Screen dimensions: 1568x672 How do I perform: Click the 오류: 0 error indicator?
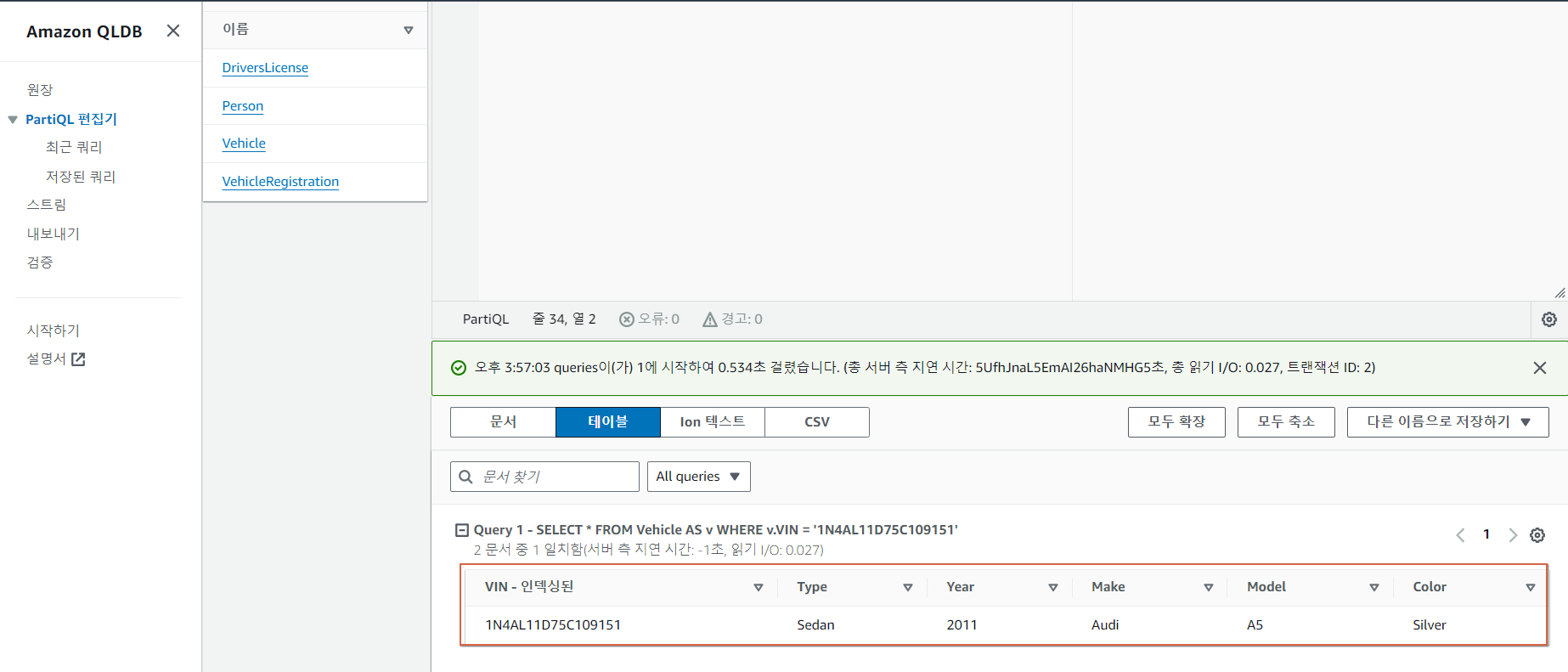pos(650,319)
